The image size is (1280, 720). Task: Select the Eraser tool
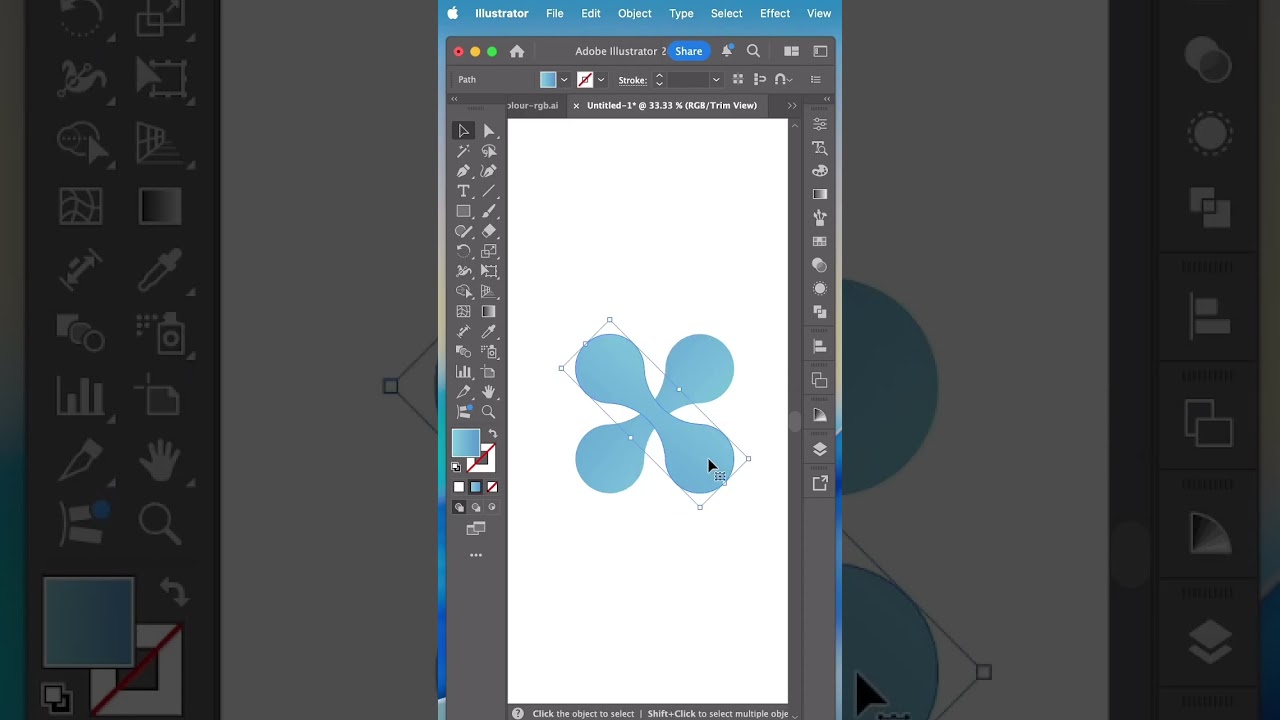click(x=489, y=231)
